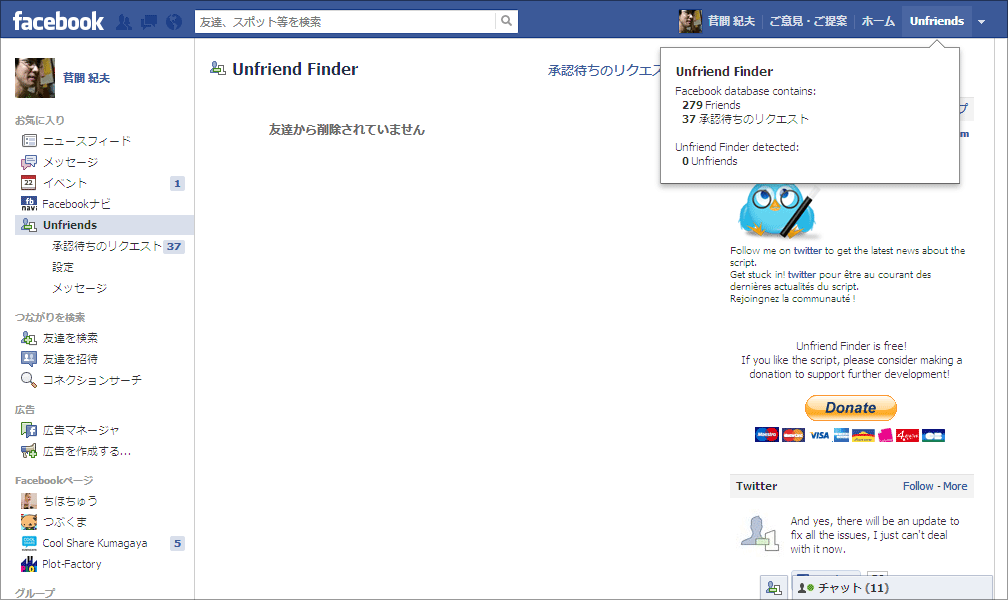Click Cool Share Kumagaya badge showing 5
Image resolution: width=1008 pixels, height=600 pixels.
coord(177,544)
